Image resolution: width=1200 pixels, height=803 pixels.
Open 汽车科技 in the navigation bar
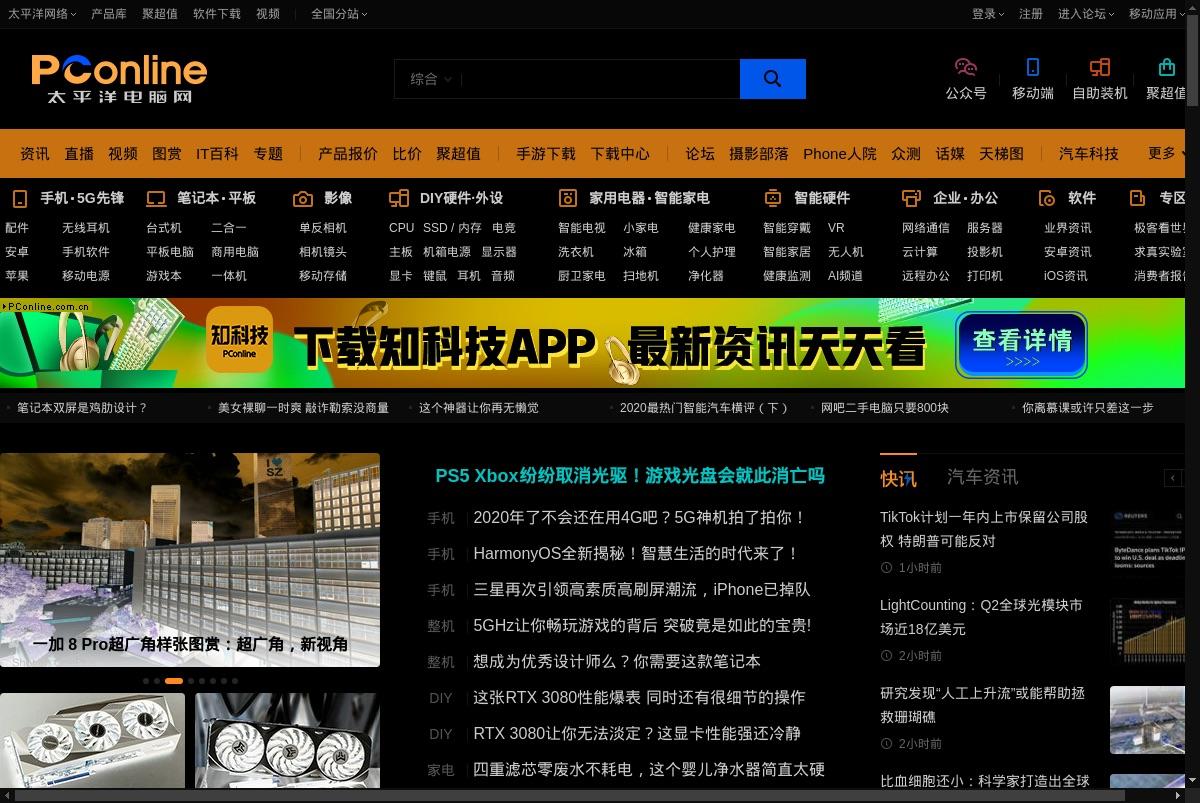[x=1089, y=153]
